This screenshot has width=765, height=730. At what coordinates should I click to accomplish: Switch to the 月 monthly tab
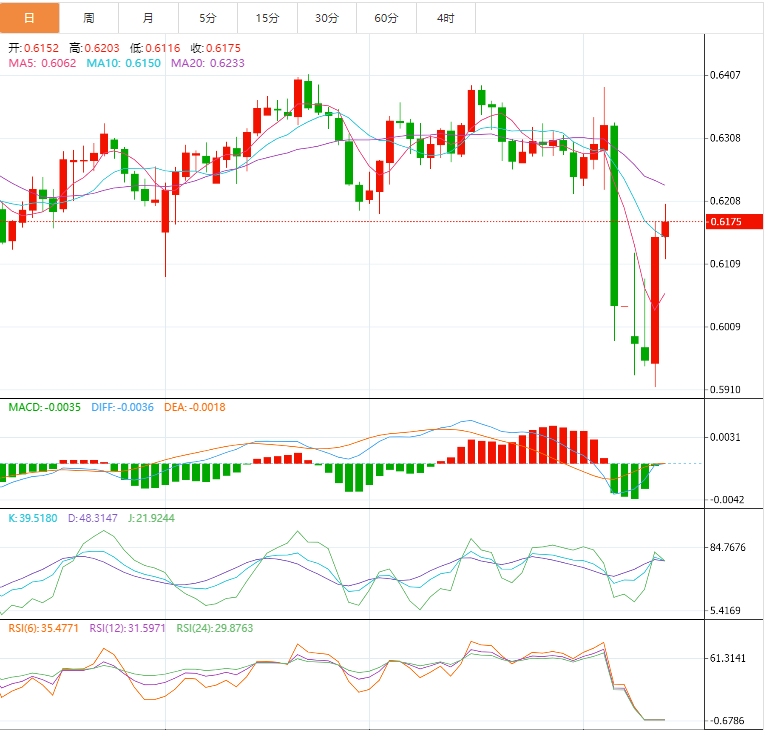click(148, 18)
